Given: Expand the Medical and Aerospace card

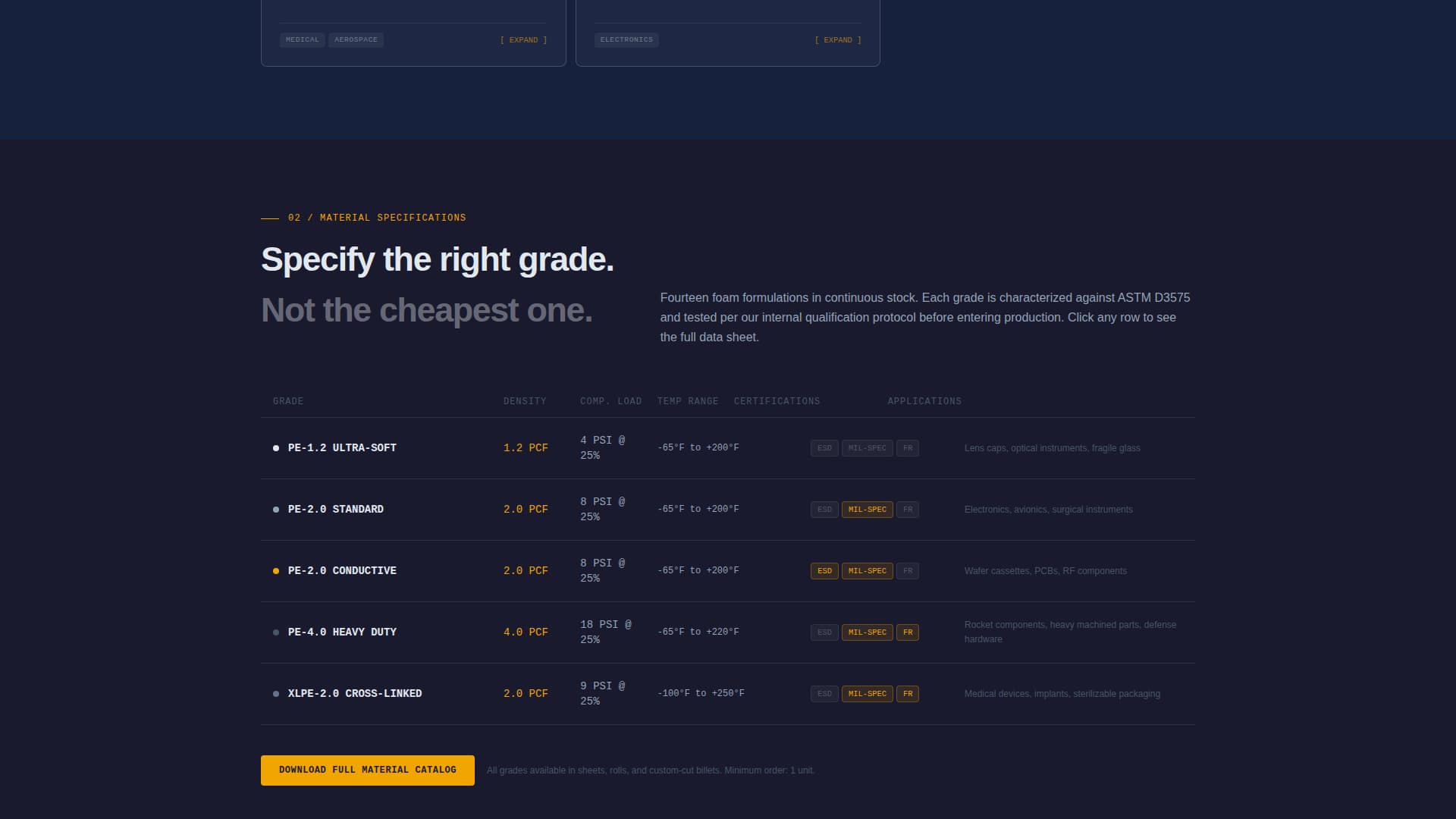Looking at the screenshot, I should tap(523, 39).
